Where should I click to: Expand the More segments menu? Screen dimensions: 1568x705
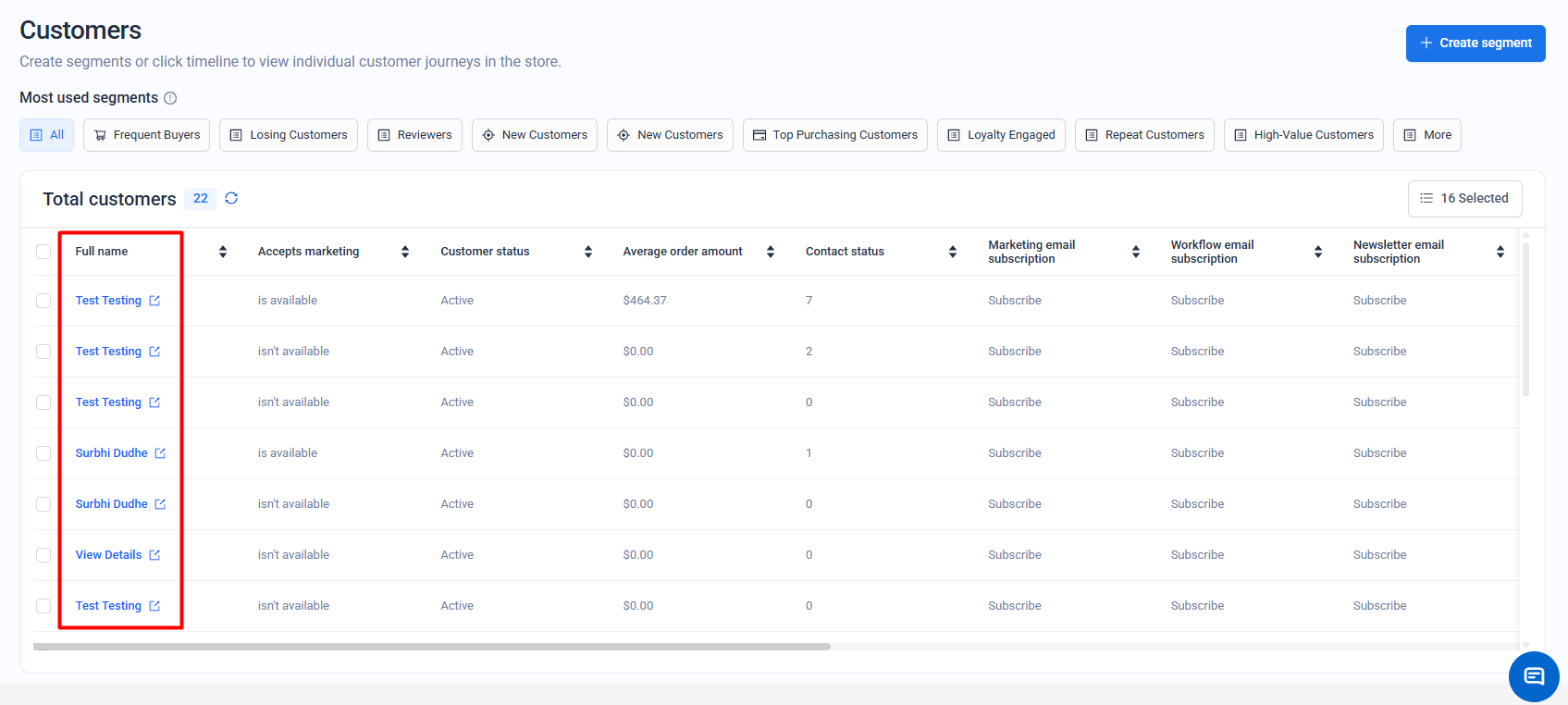[x=1426, y=135]
